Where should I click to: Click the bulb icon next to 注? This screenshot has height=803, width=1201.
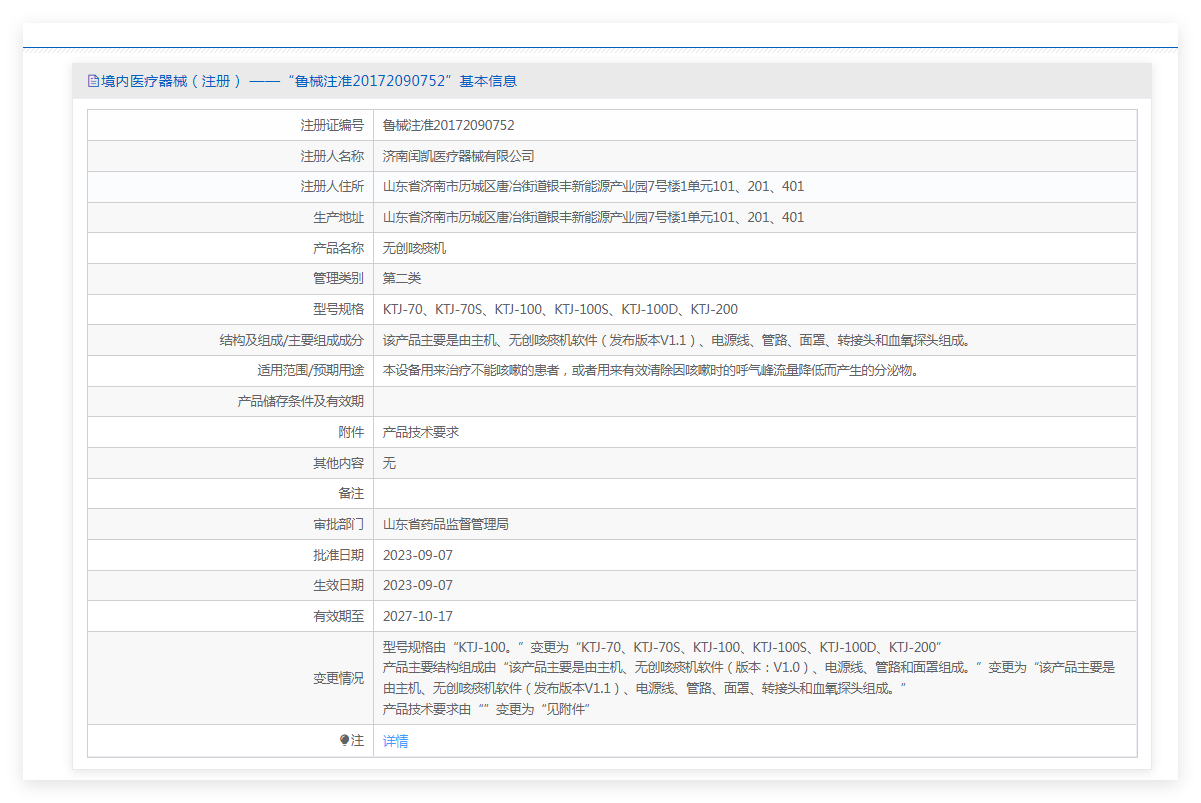click(345, 741)
